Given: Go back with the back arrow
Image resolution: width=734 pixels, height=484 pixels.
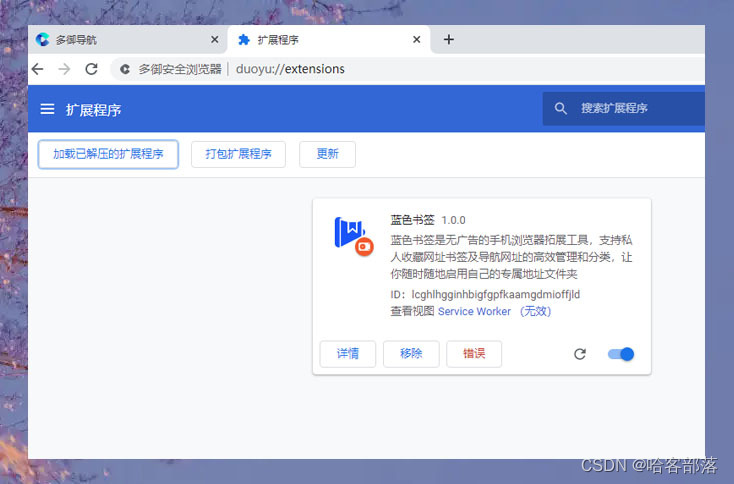Looking at the screenshot, I should click(x=37, y=69).
